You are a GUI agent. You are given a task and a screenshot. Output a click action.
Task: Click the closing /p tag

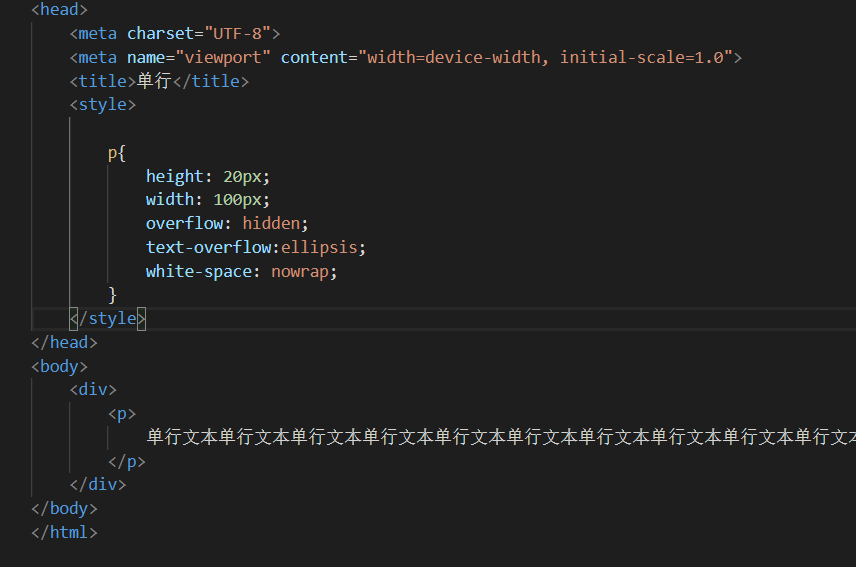127,462
